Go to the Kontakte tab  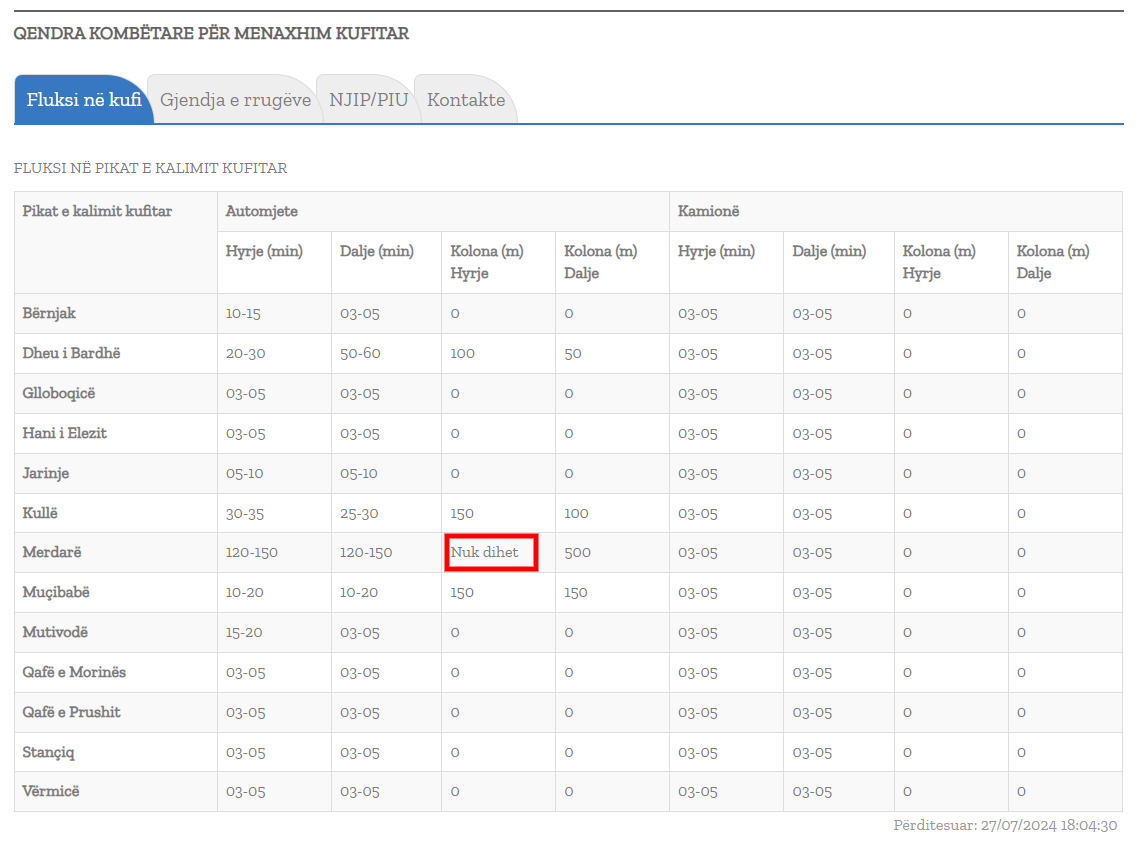[x=466, y=99]
